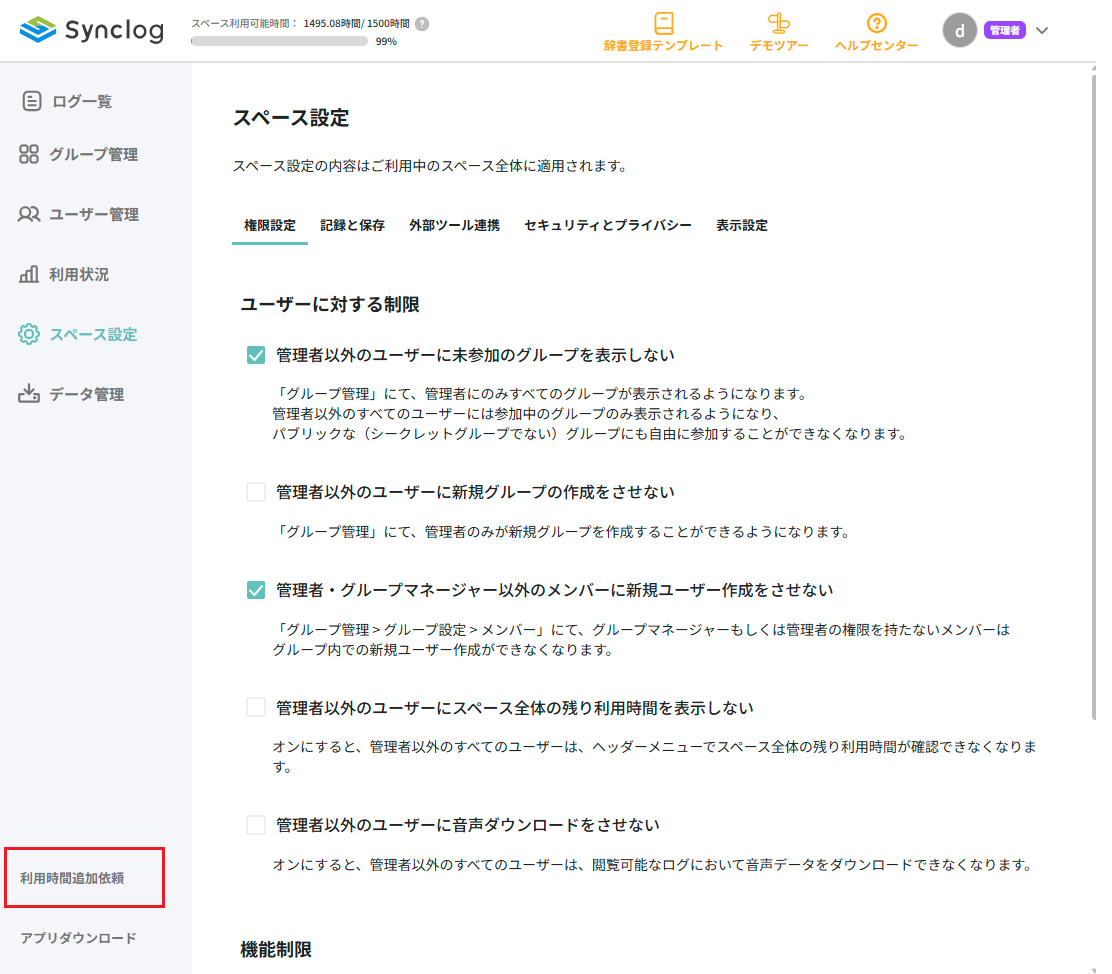Screen dimensions: 1112x974
Task: Click 辞書登録テンプレート header link text
Action: click(x=663, y=45)
